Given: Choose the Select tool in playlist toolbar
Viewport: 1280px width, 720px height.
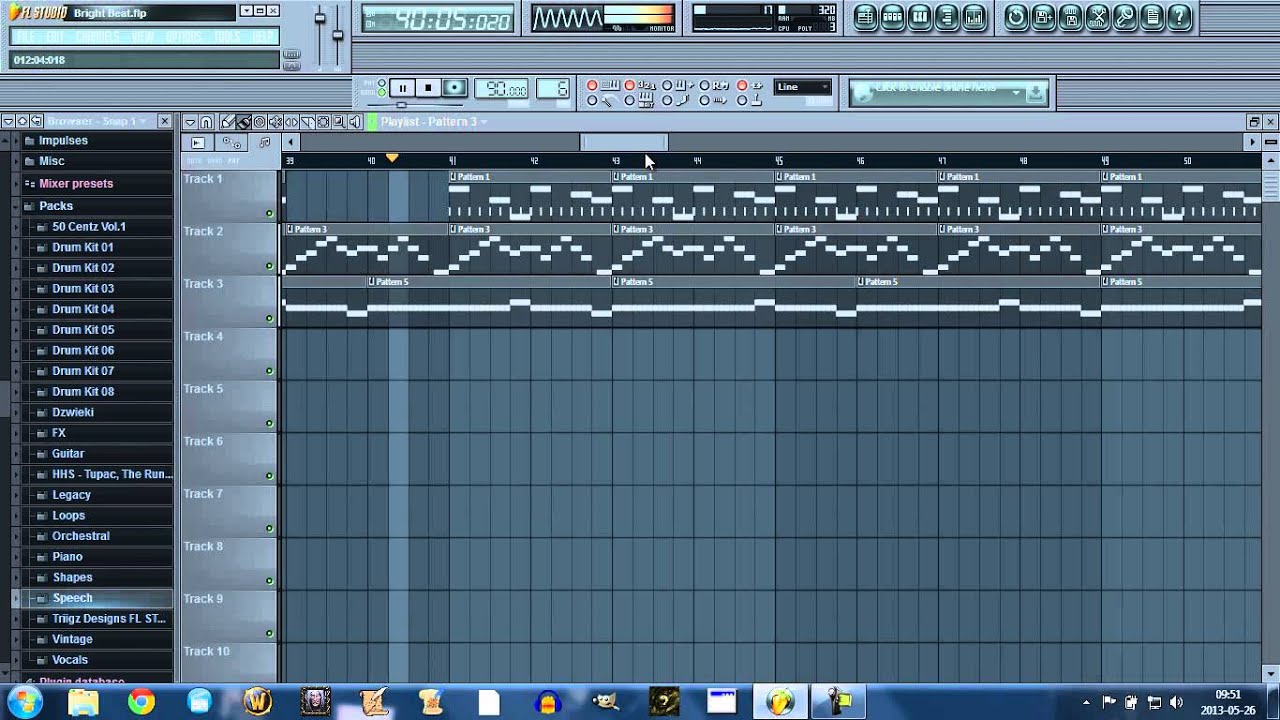Looking at the screenshot, I should pos(324,122).
